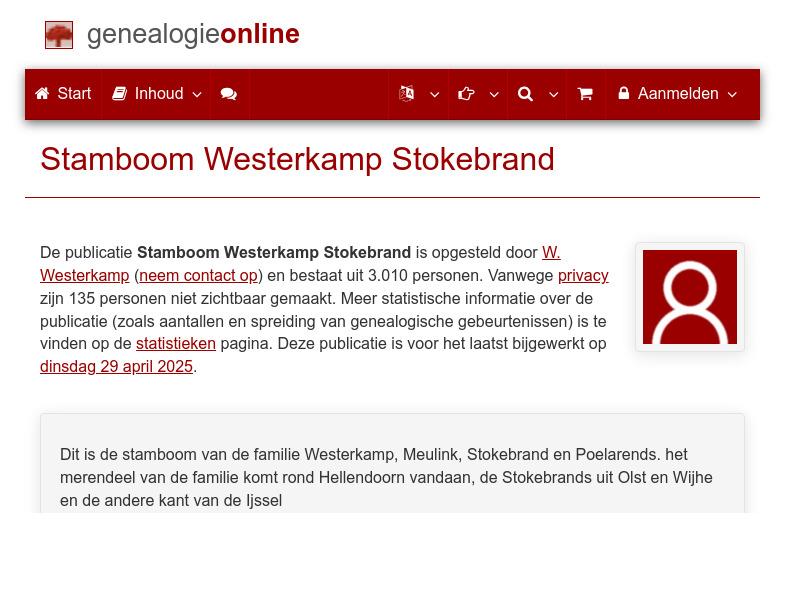
Task: Click the genealogieonline tree logo
Action: 58,33
